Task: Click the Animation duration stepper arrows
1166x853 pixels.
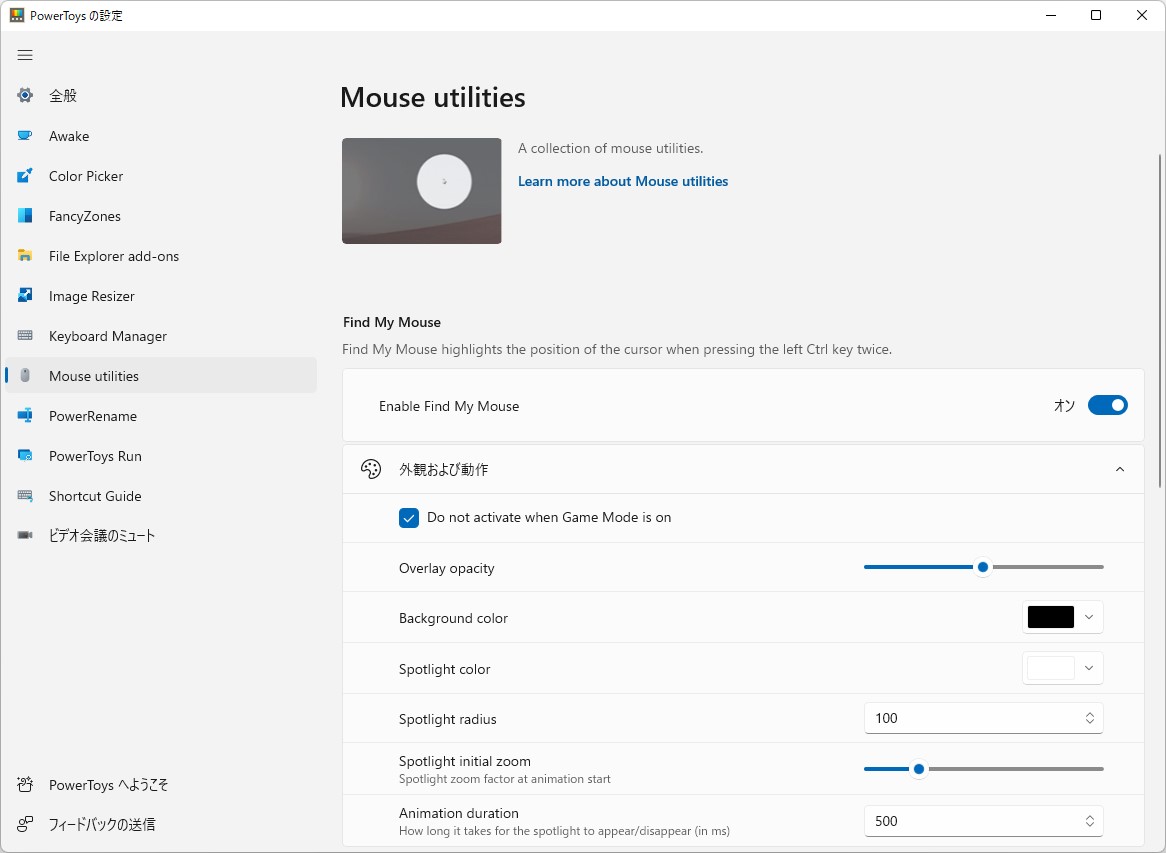Action: pos(1089,821)
